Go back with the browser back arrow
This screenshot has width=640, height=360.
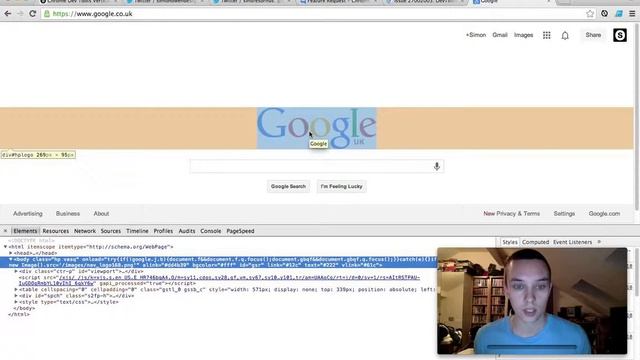point(8,13)
